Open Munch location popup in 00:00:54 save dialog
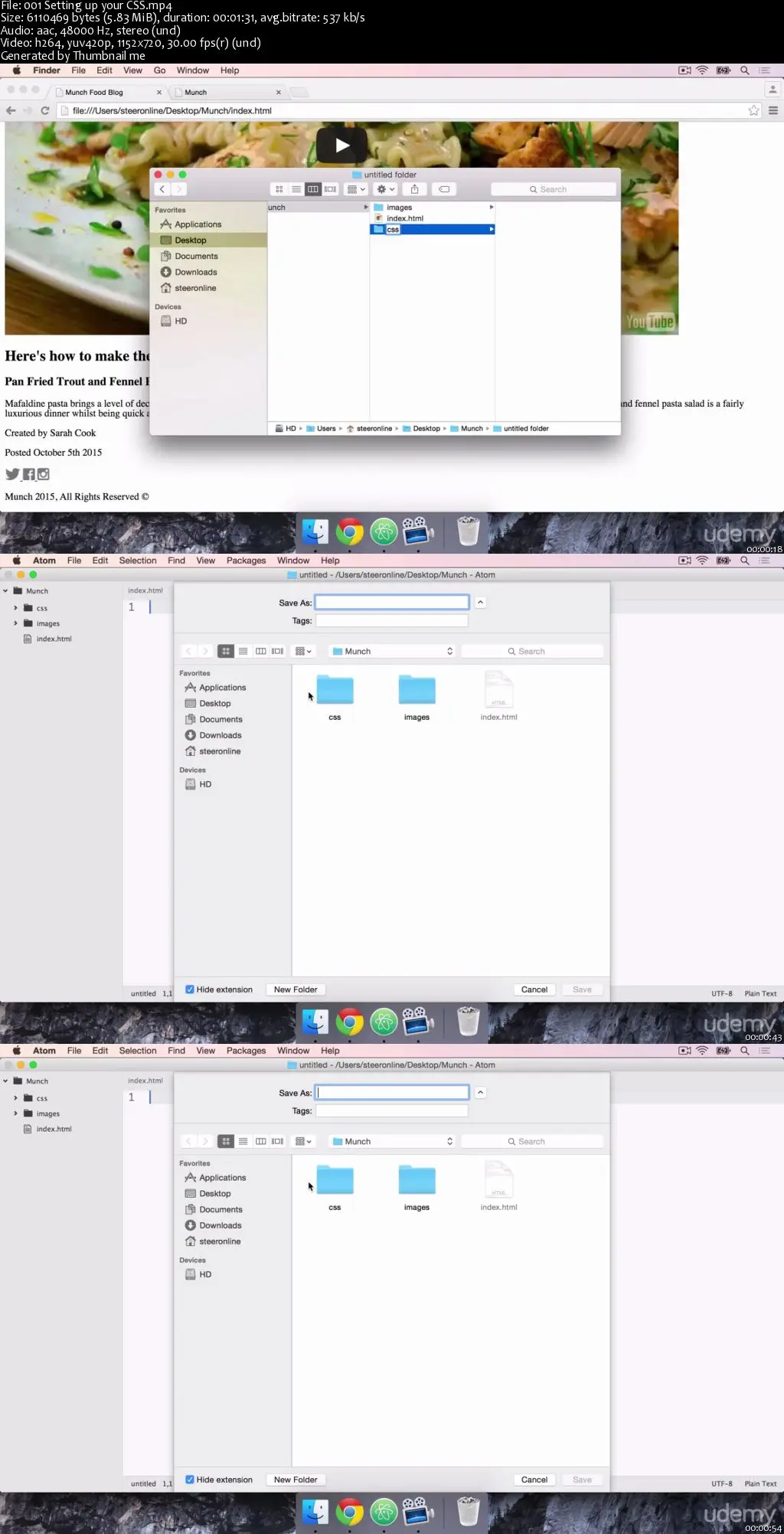The image size is (784, 1534). (392, 1141)
